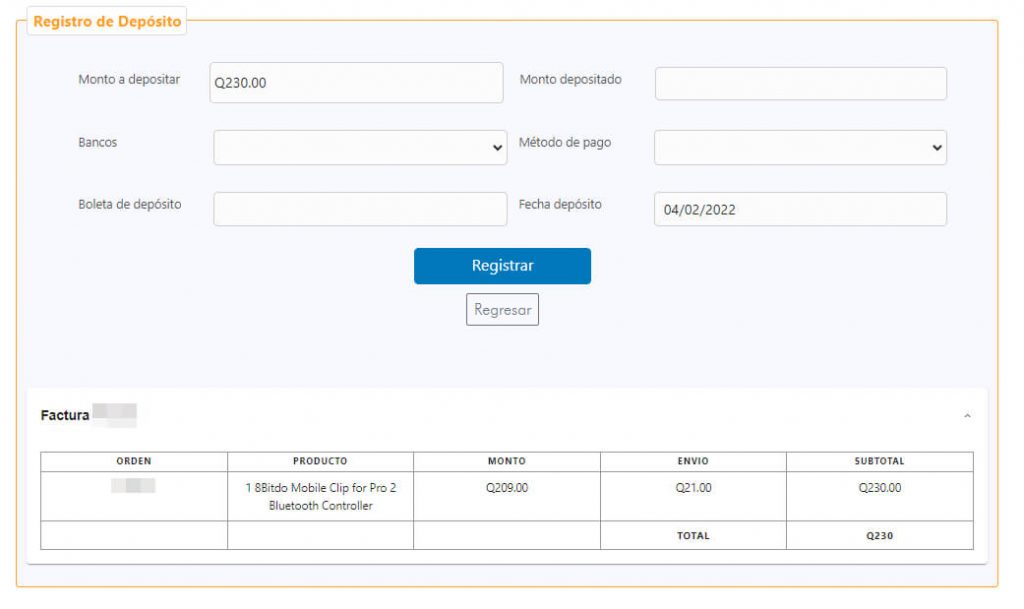Click the Monto a depositar input field
The height and width of the screenshot is (609, 1024).
356,83
